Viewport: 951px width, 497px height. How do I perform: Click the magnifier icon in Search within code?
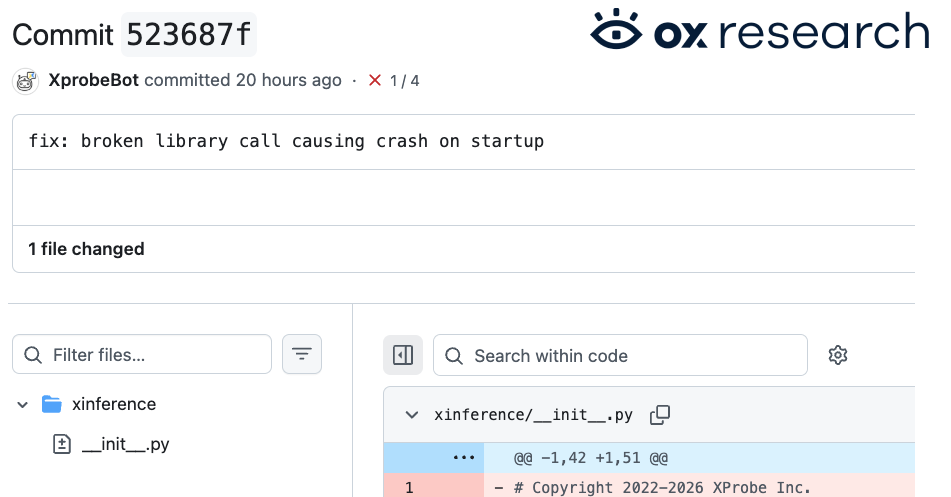[454, 356]
